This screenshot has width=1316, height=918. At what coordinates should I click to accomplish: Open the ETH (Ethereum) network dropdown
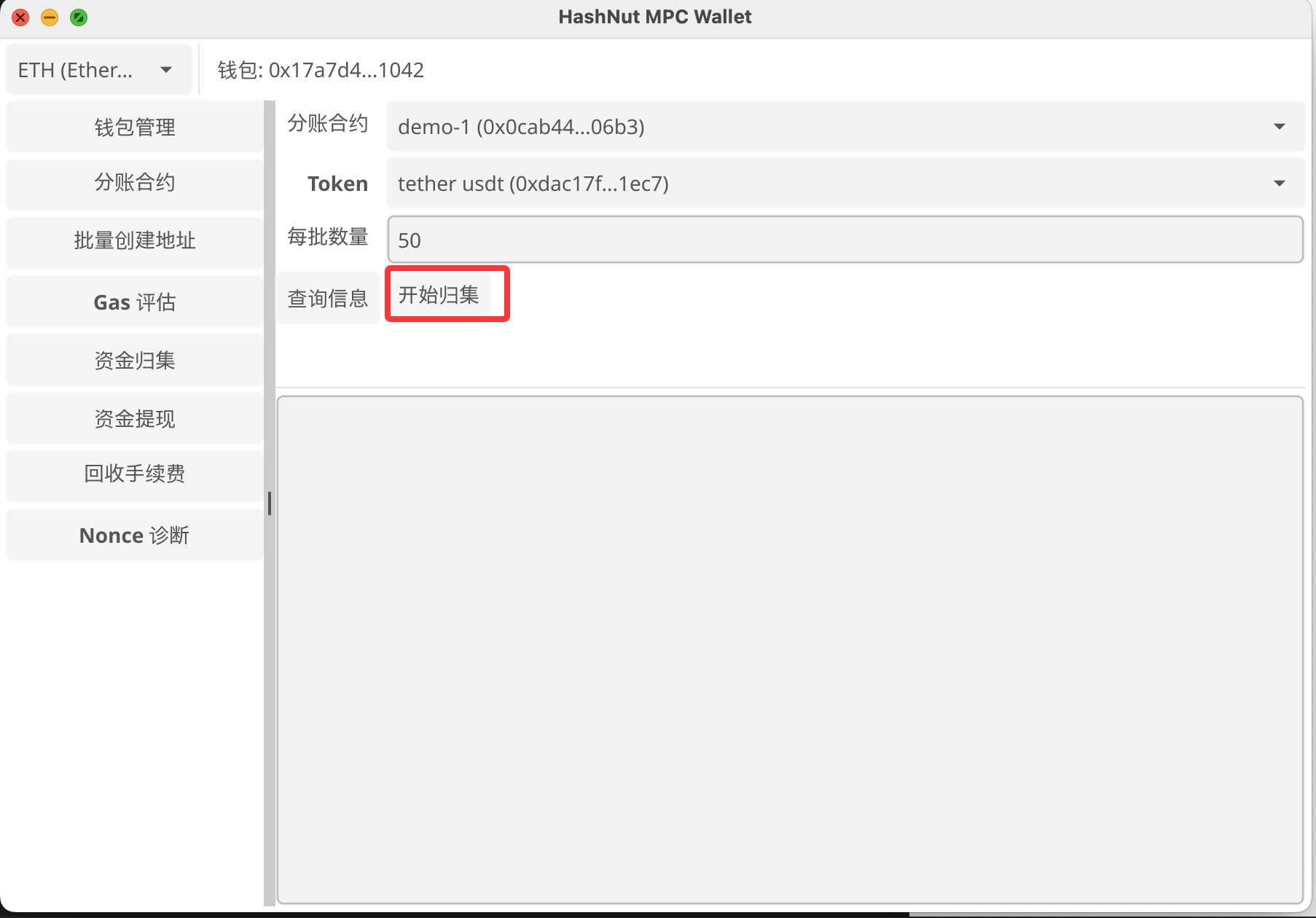pyautogui.click(x=98, y=70)
